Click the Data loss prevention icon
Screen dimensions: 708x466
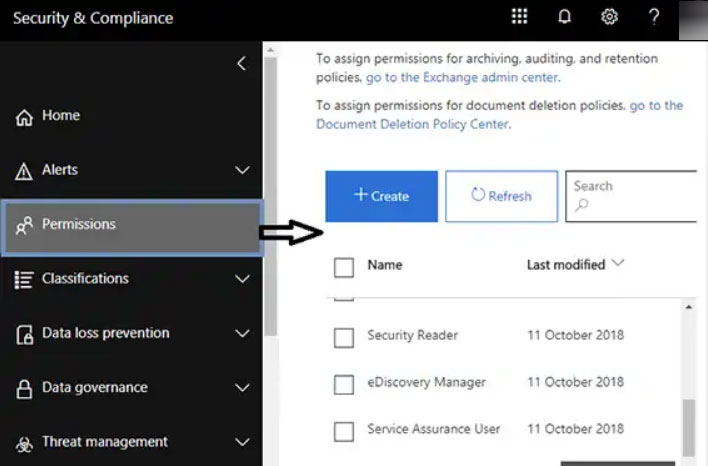point(24,335)
